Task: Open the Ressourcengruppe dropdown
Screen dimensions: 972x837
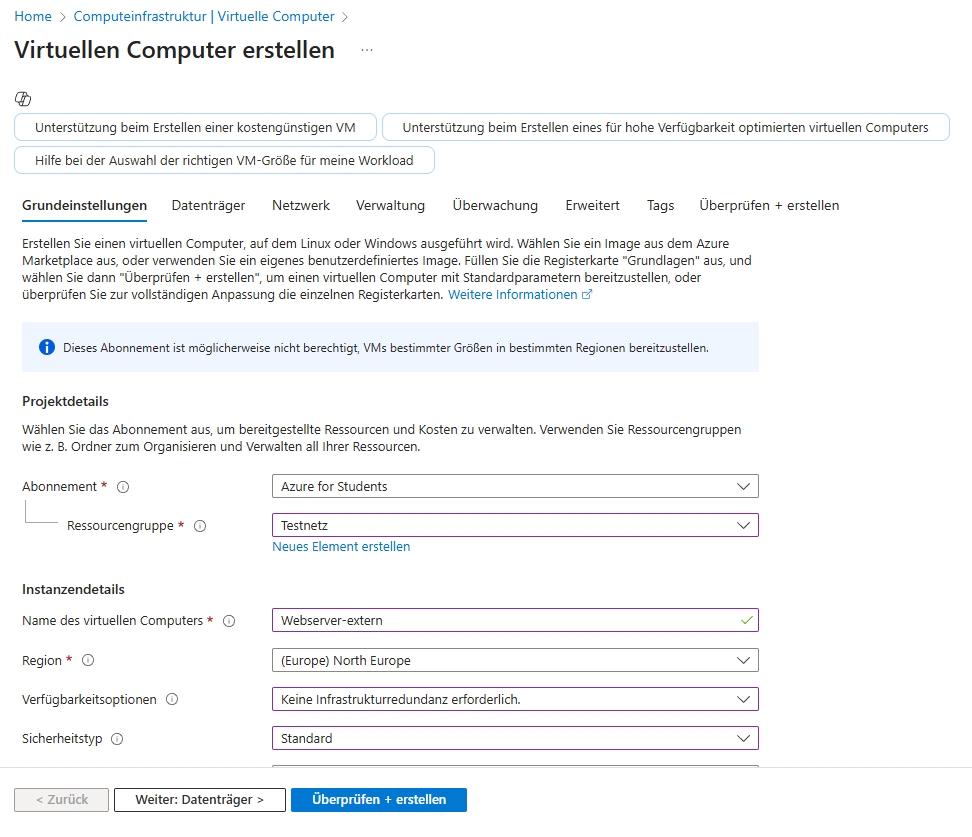Action: click(515, 525)
